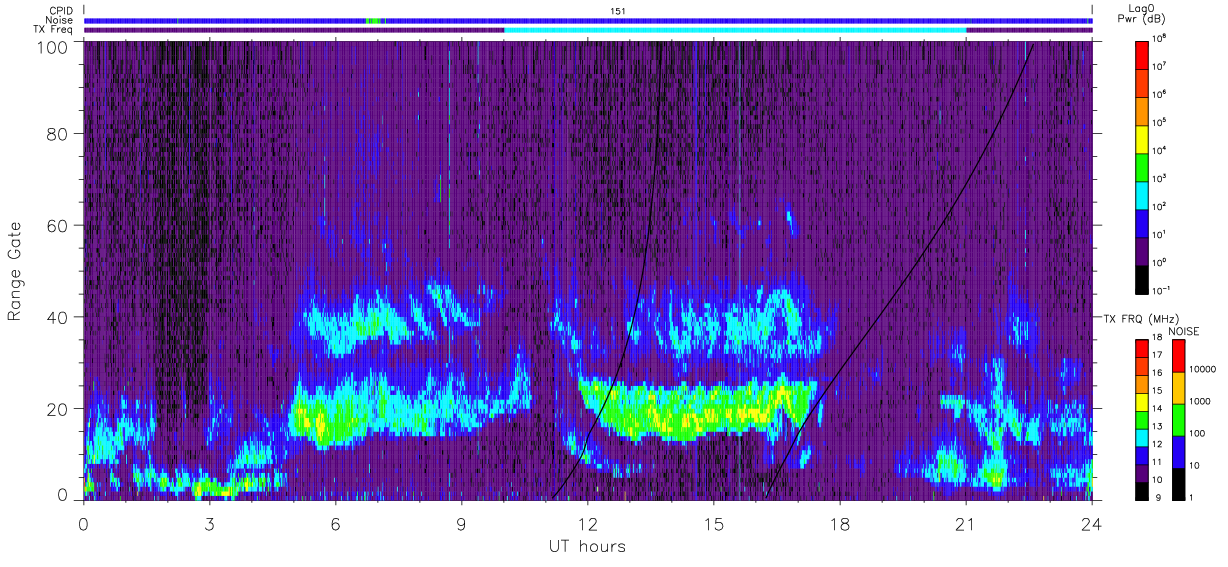Image resolution: width=1228 pixels, height=567 pixels.
Task: Select range gate tick label 20
Action: (57, 409)
